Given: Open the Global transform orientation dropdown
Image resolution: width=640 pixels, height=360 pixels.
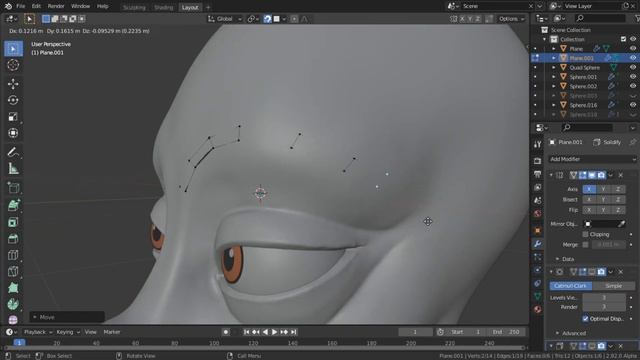Looking at the screenshot, I should click(x=225, y=19).
